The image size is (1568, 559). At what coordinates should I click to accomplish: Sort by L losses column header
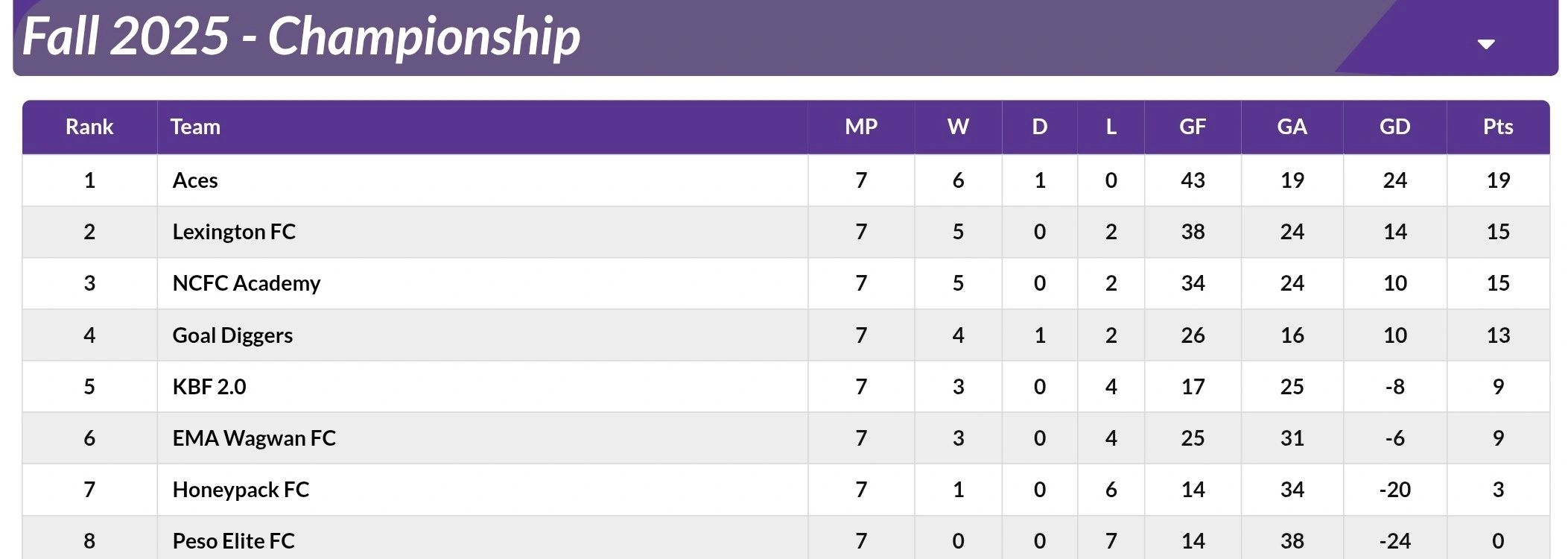point(1111,127)
